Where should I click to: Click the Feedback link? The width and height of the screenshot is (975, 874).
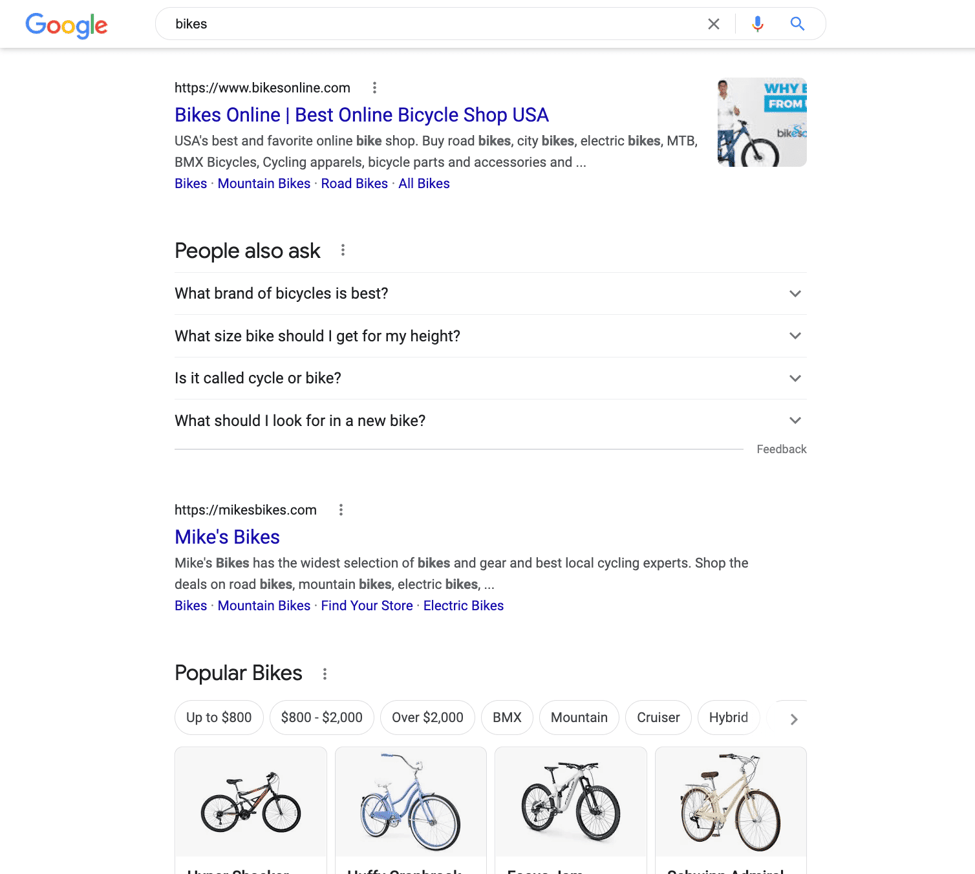[x=781, y=450]
